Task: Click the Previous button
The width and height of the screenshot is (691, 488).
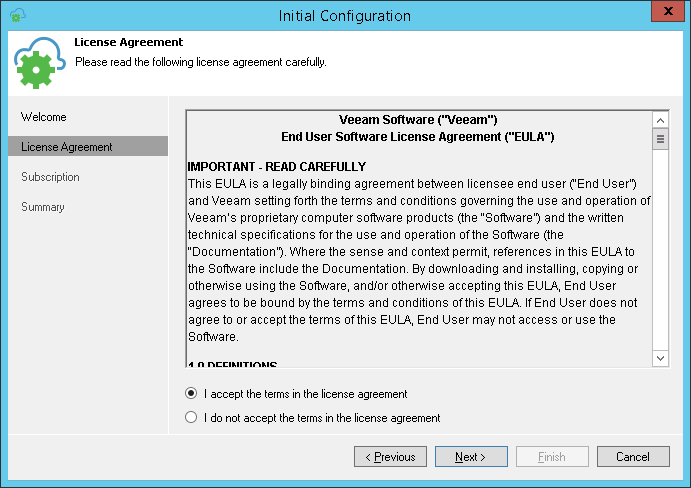Action: coord(390,457)
